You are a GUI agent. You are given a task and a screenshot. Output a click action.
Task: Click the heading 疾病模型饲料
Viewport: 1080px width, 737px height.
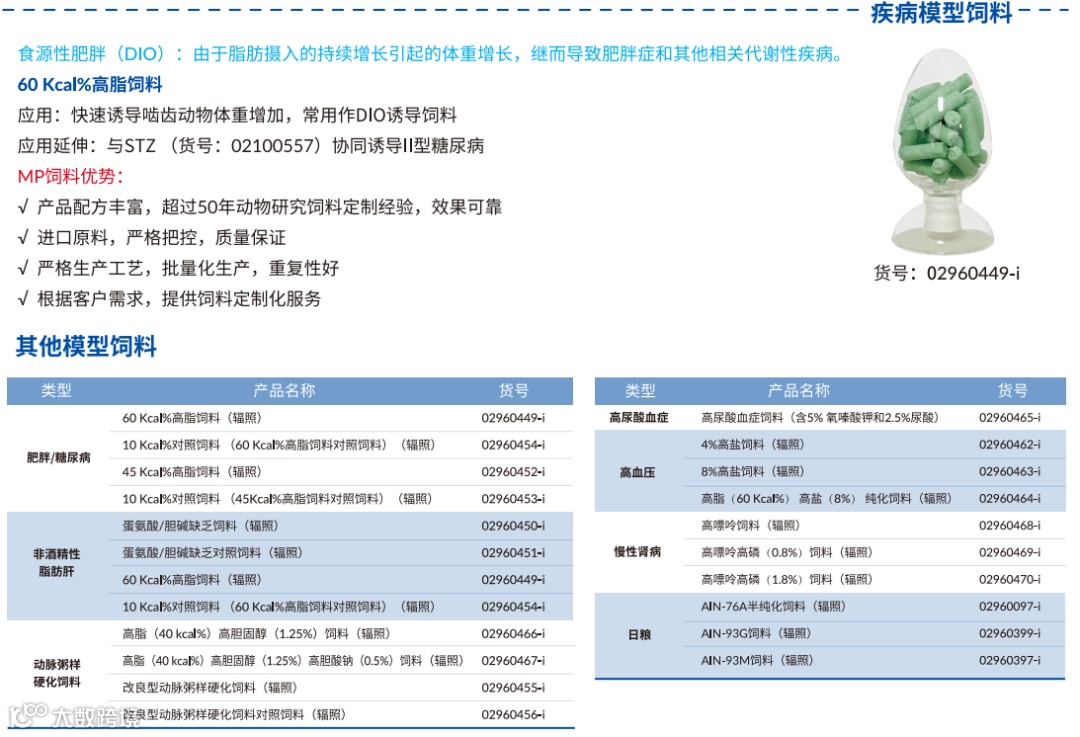coord(941,13)
